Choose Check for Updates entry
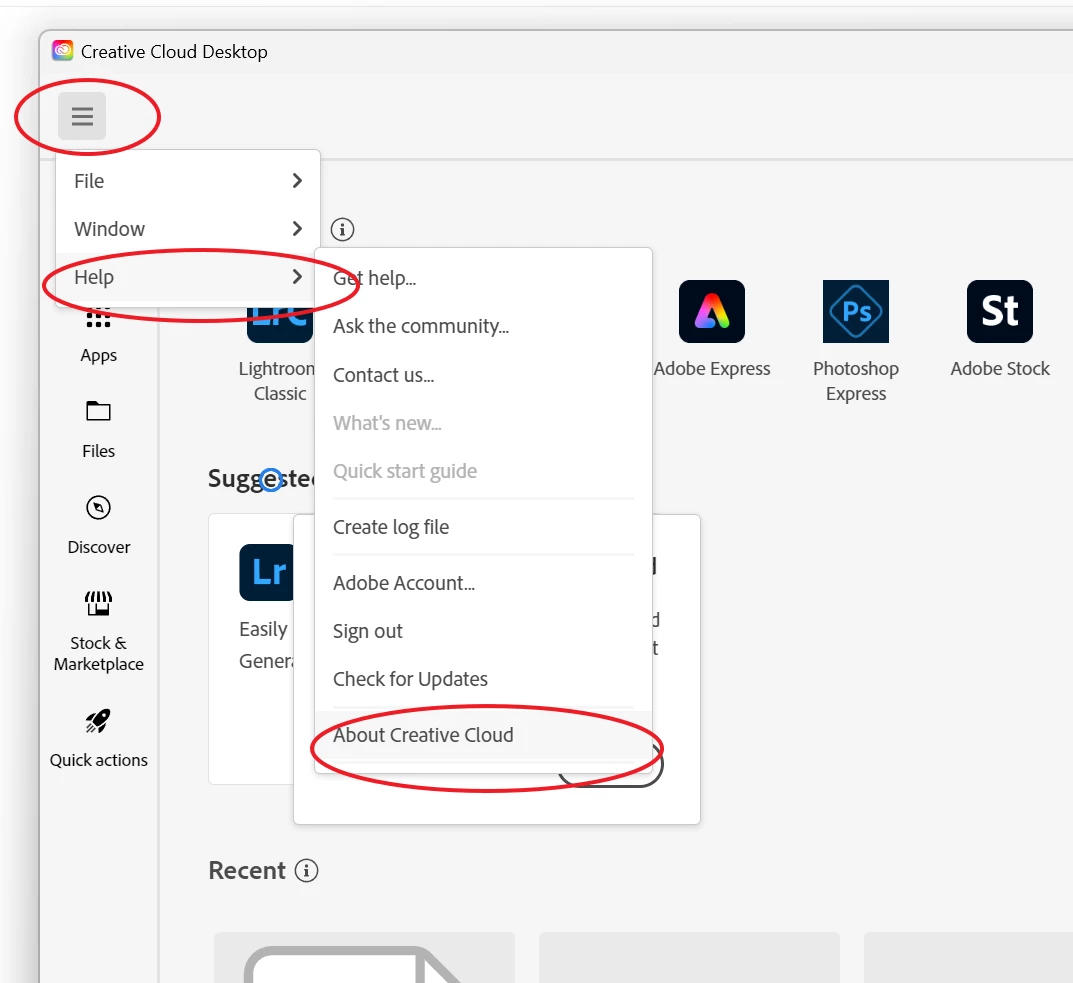This screenshot has width=1073, height=983. coord(483,679)
